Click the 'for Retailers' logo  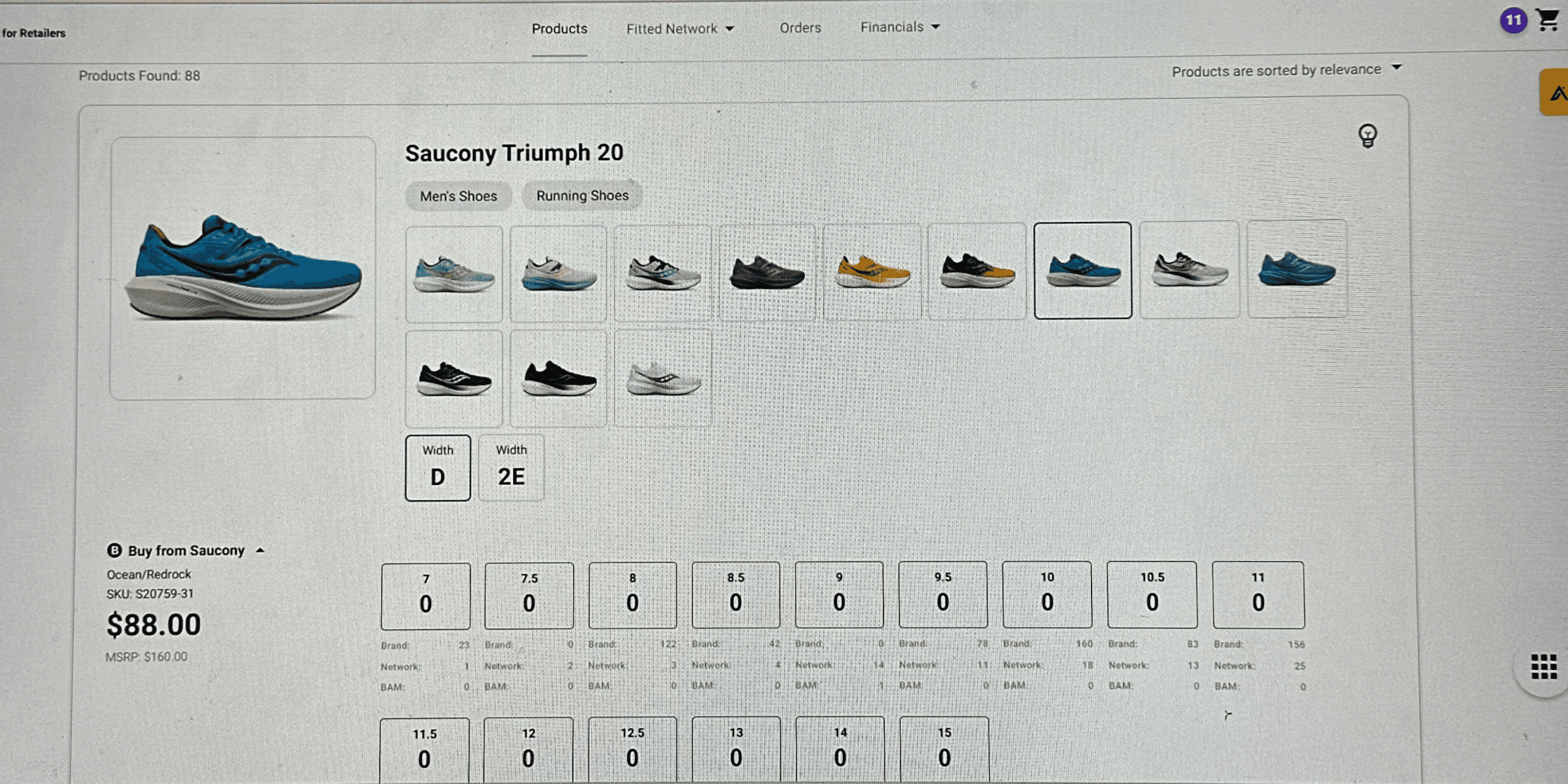tap(34, 33)
